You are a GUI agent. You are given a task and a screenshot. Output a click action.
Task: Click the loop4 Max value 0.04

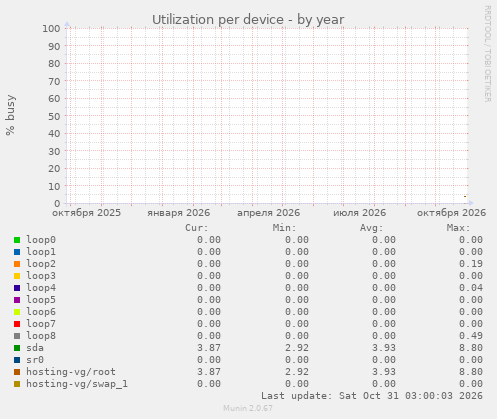pos(471,288)
